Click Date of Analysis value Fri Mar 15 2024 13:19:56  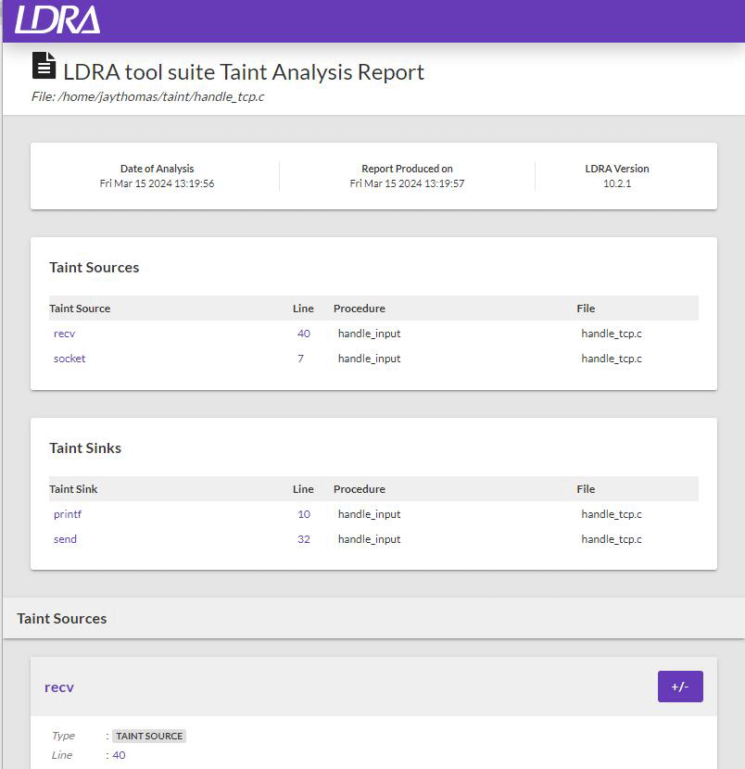tap(157, 183)
